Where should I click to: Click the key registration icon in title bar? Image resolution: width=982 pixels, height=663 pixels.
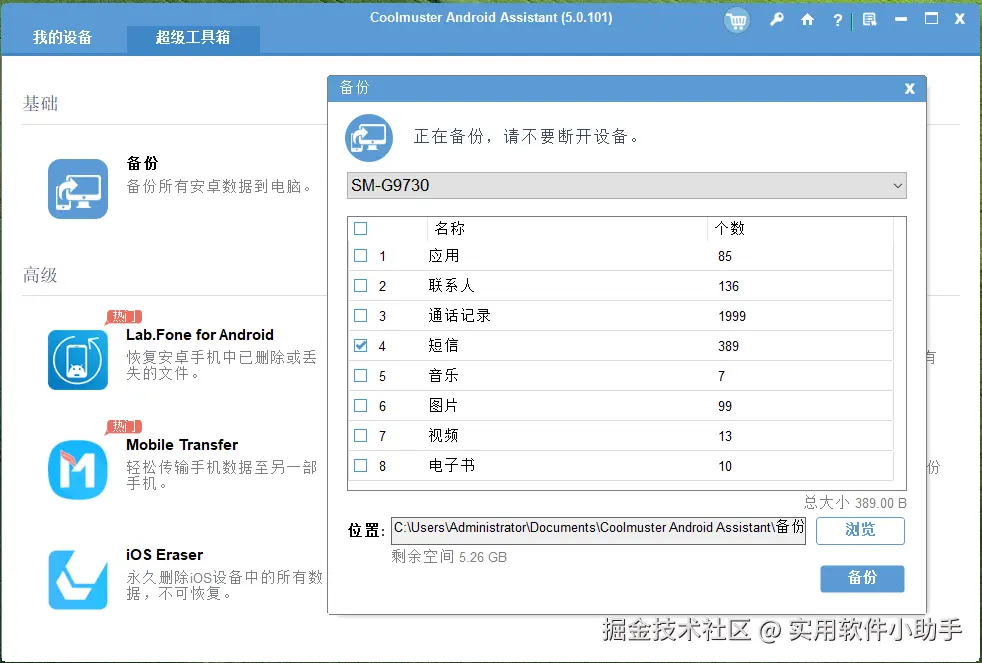coord(777,19)
